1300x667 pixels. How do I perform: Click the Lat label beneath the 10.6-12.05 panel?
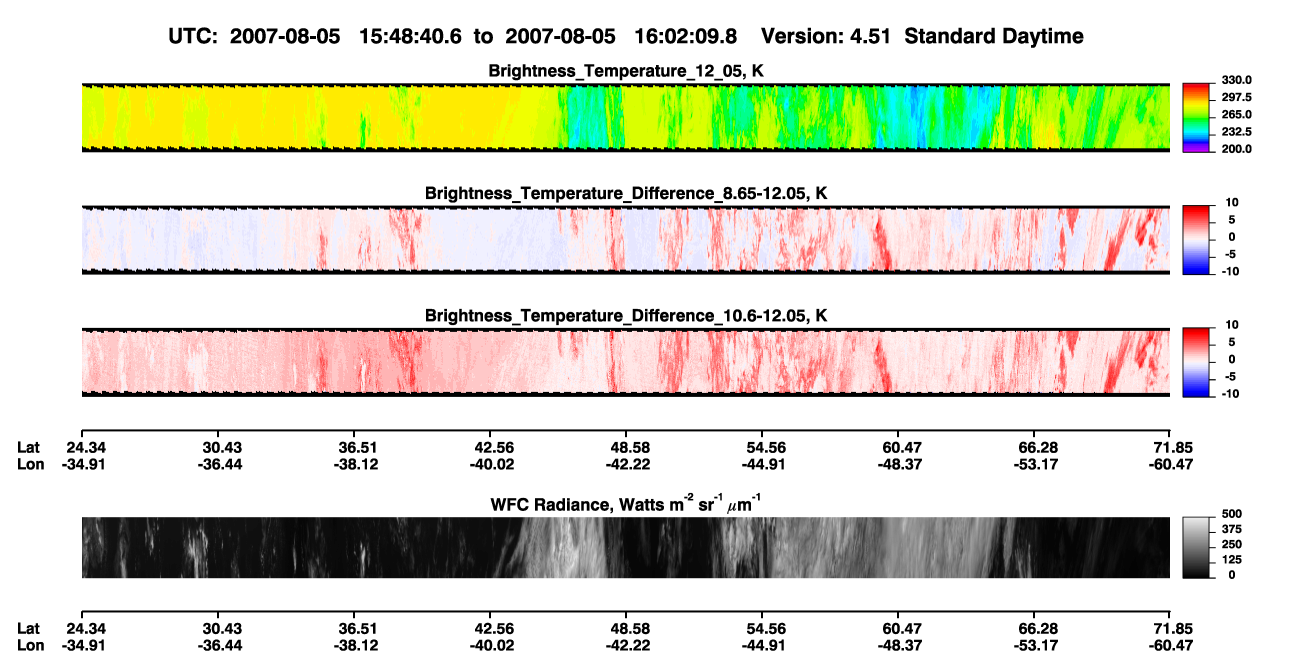pyautogui.click(x=29, y=447)
